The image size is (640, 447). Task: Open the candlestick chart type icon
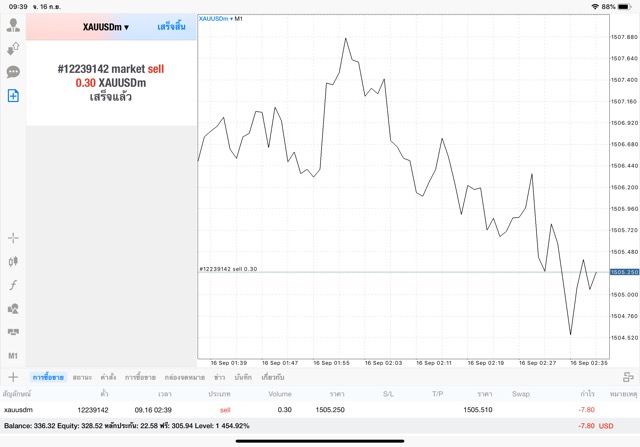pyautogui.click(x=13, y=261)
